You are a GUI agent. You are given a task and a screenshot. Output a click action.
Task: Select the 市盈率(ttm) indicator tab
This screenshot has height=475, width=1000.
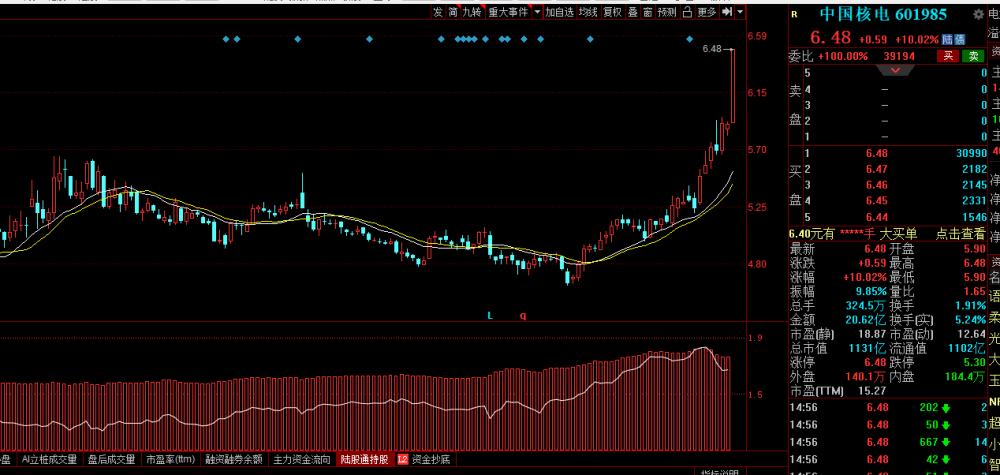[x=170, y=459]
